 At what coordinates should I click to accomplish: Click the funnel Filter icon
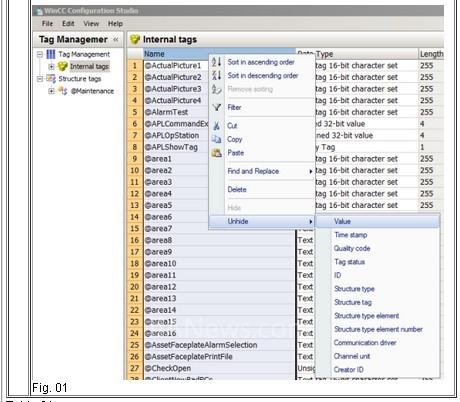[x=217, y=107]
